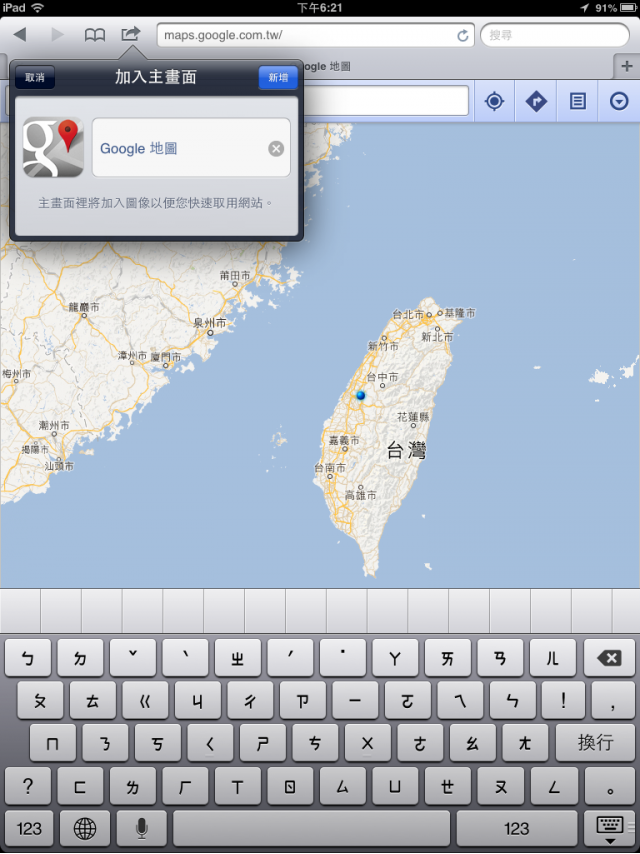The height and width of the screenshot is (854, 640).
Task: Tap the ㄚ key
Action: point(395,658)
